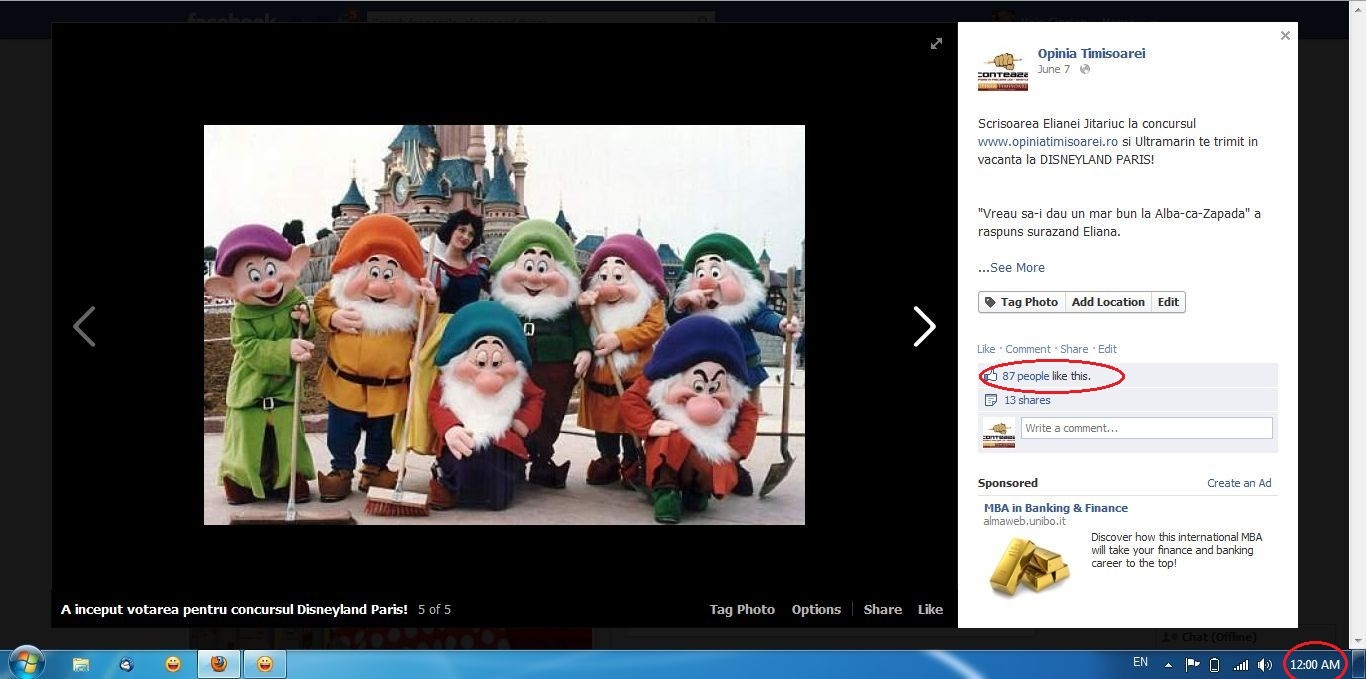The image size is (1366, 679).
Task: Click the network signal tray icon
Action: pos(1241,664)
